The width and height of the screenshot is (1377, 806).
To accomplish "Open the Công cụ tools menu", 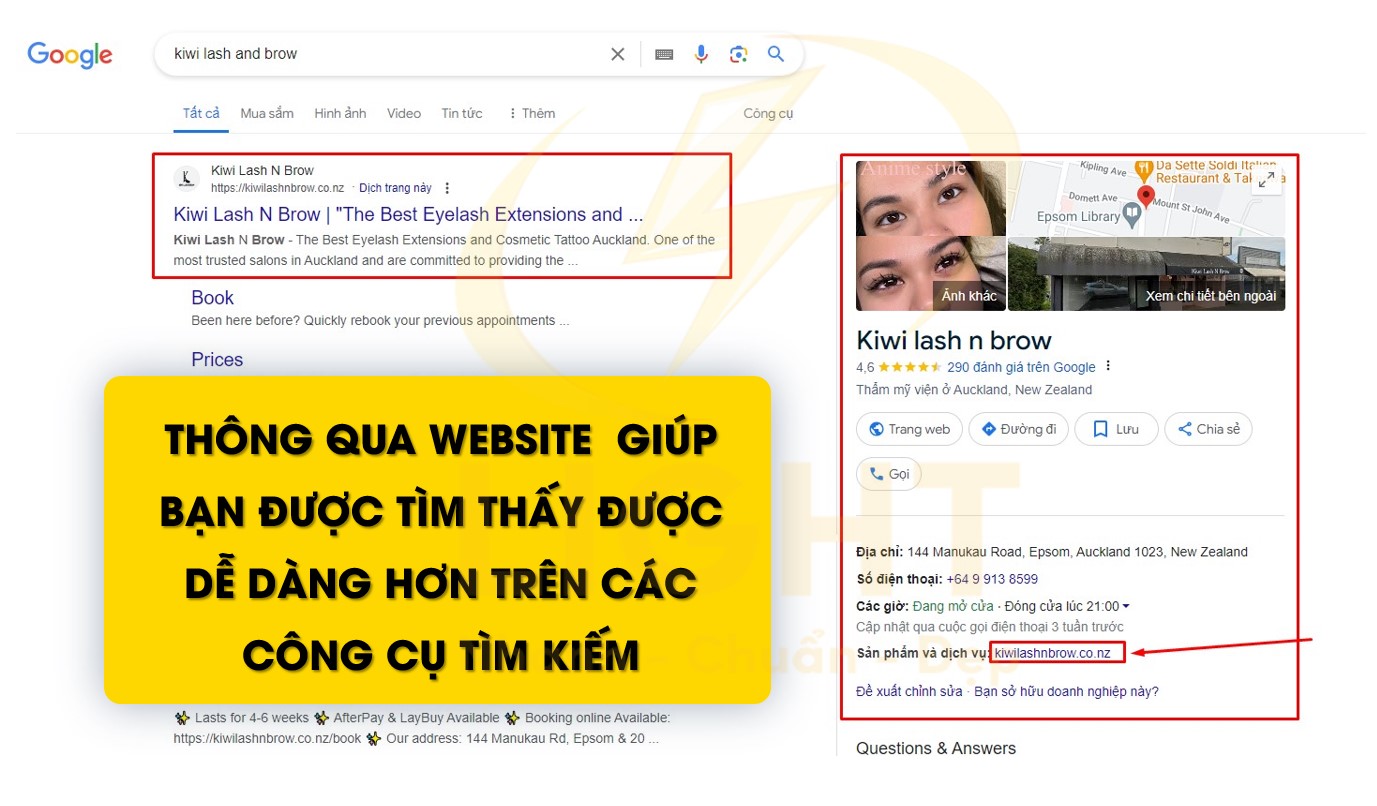I will click(768, 113).
